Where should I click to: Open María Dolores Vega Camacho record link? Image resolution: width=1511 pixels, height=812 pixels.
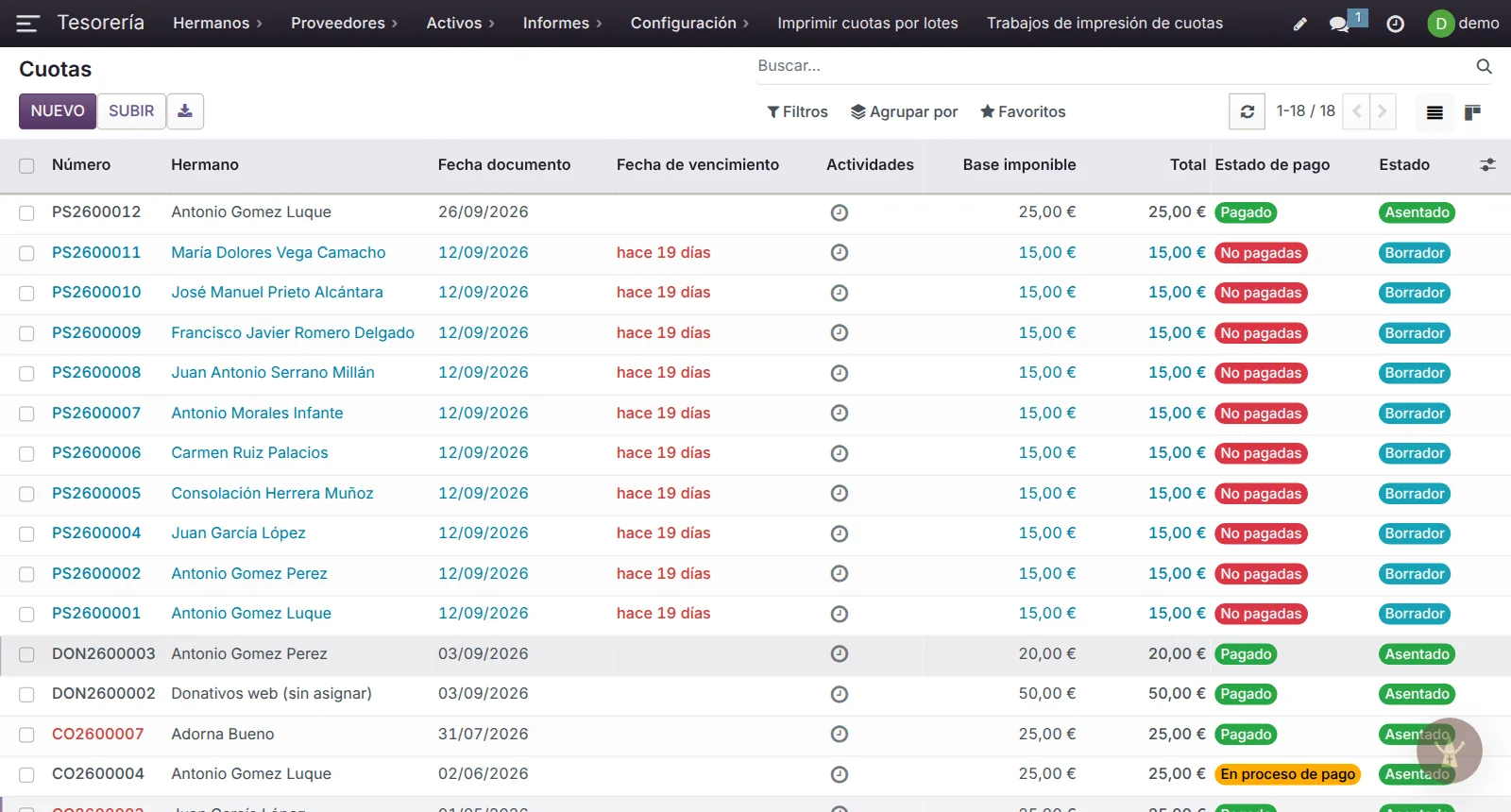pyautogui.click(x=279, y=253)
